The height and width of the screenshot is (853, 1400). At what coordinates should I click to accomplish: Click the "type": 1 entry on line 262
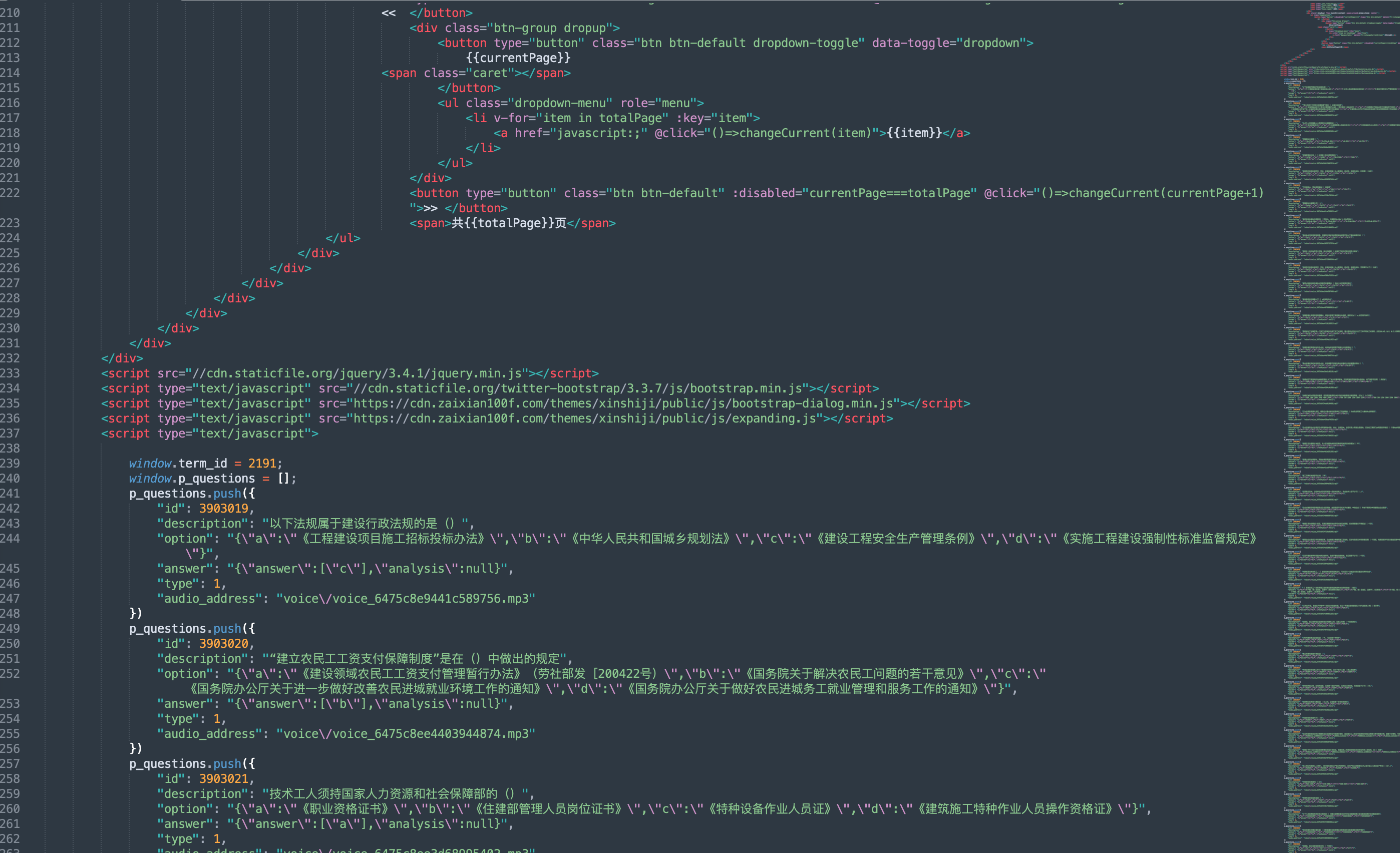click(191, 839)
